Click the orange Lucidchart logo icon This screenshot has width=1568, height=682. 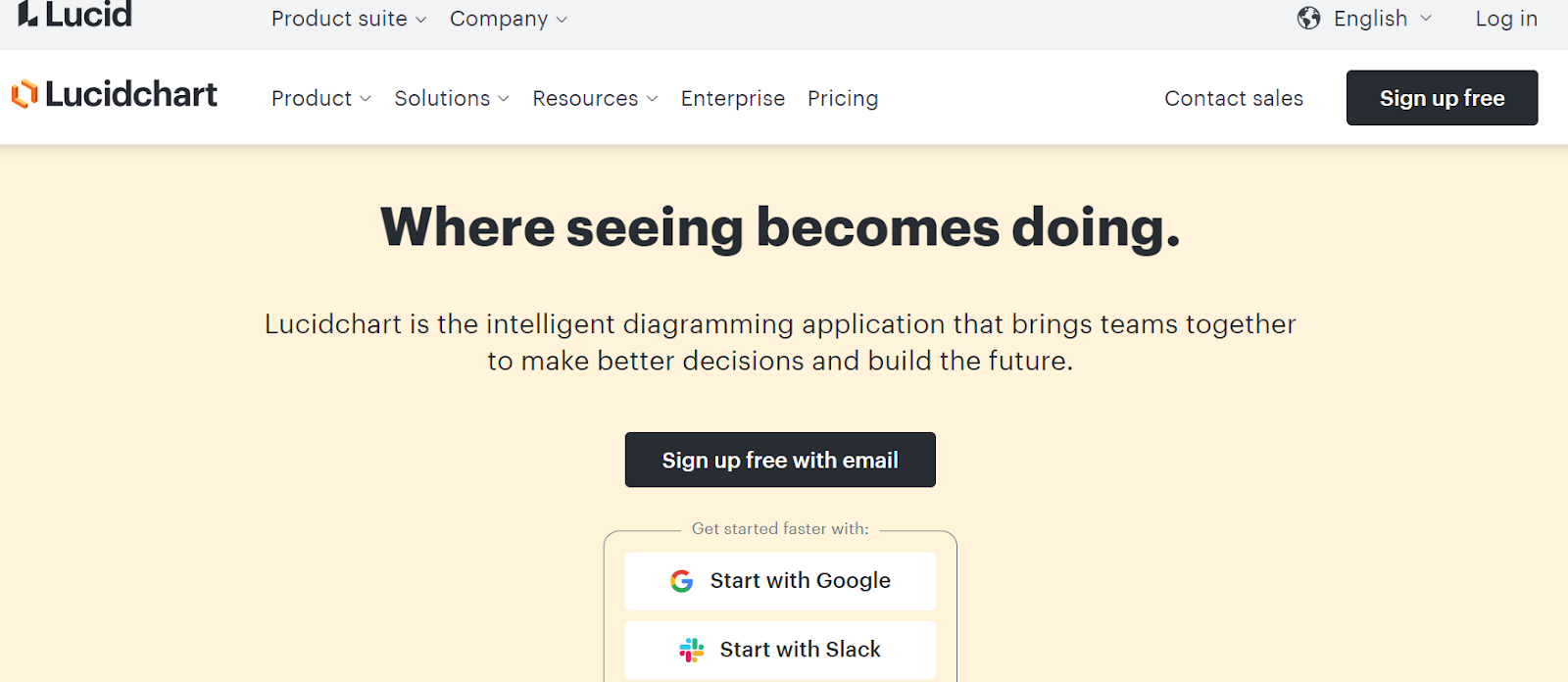[24, 94]
